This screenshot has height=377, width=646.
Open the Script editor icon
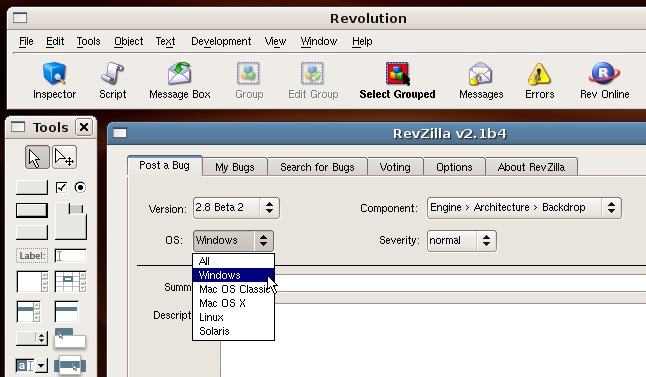[112, 81]
